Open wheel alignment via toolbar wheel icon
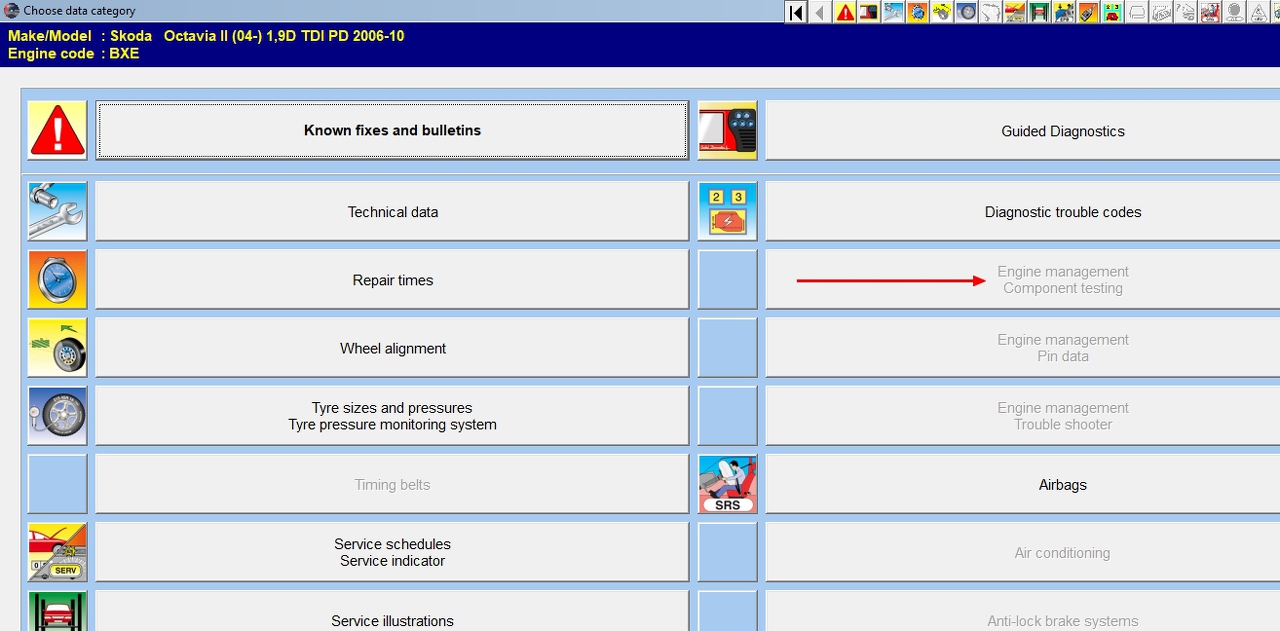Image resolution: width=1280 pixels, height=631 pixels. coord(942,12)
